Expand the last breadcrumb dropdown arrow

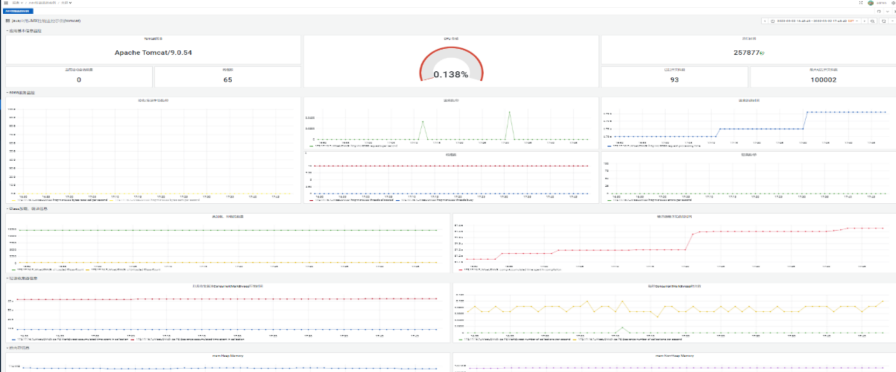click(70, 3)
